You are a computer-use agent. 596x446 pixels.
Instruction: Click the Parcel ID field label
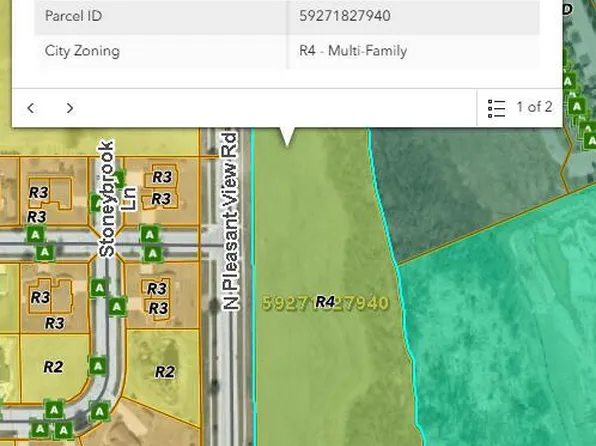tap(73, 16)
